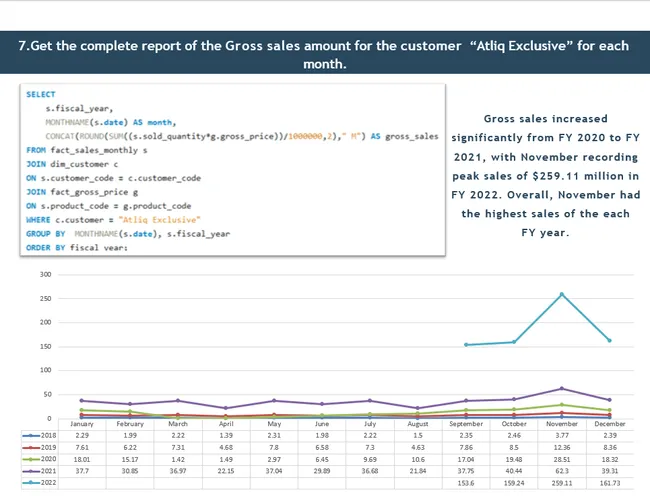Click the July column header
This screenshot has height=502, width=650.
(370, 424)
